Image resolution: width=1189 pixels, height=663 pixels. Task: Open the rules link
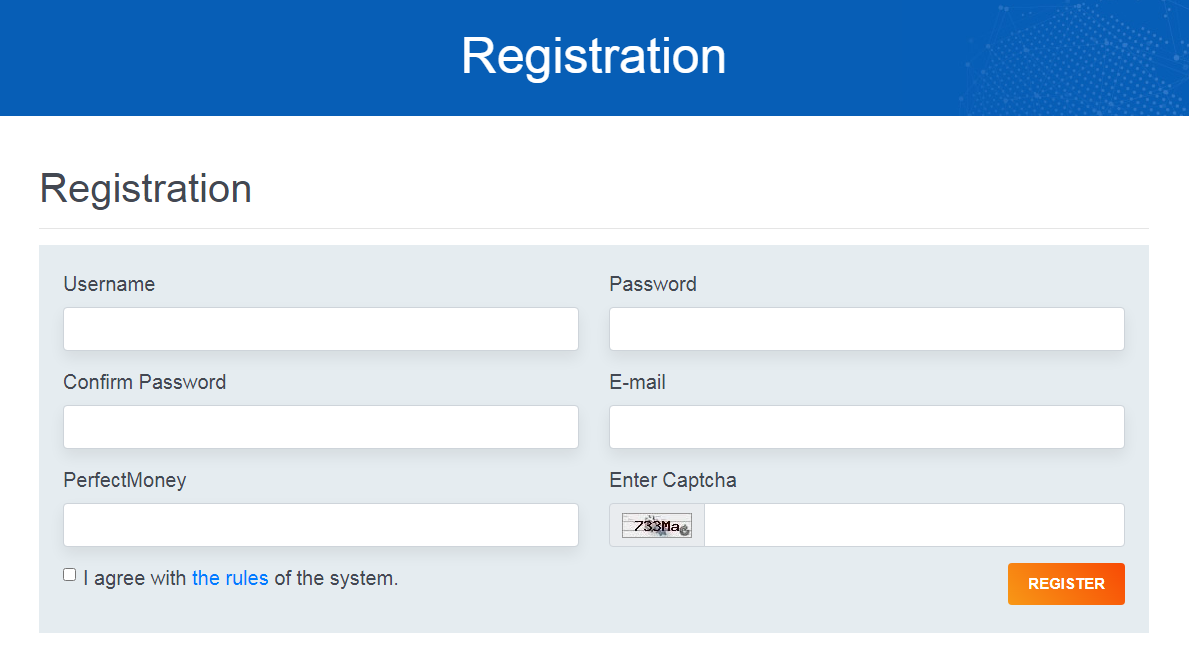(x=230, y=578)
